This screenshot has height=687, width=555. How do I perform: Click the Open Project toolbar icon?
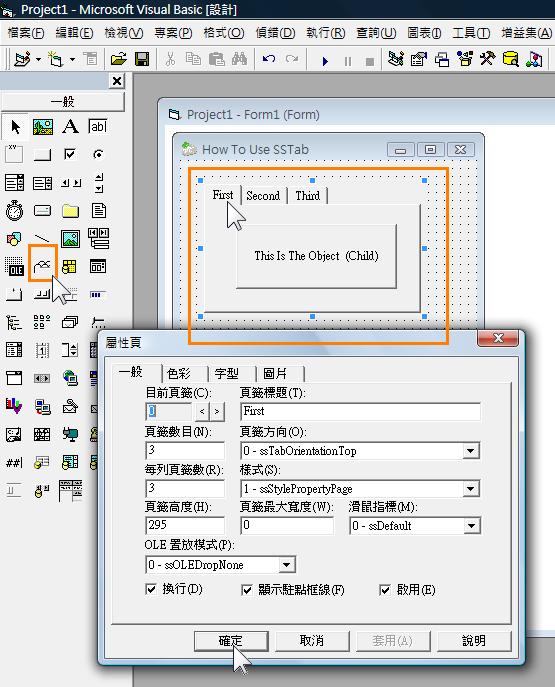click(x=118, y=59)
